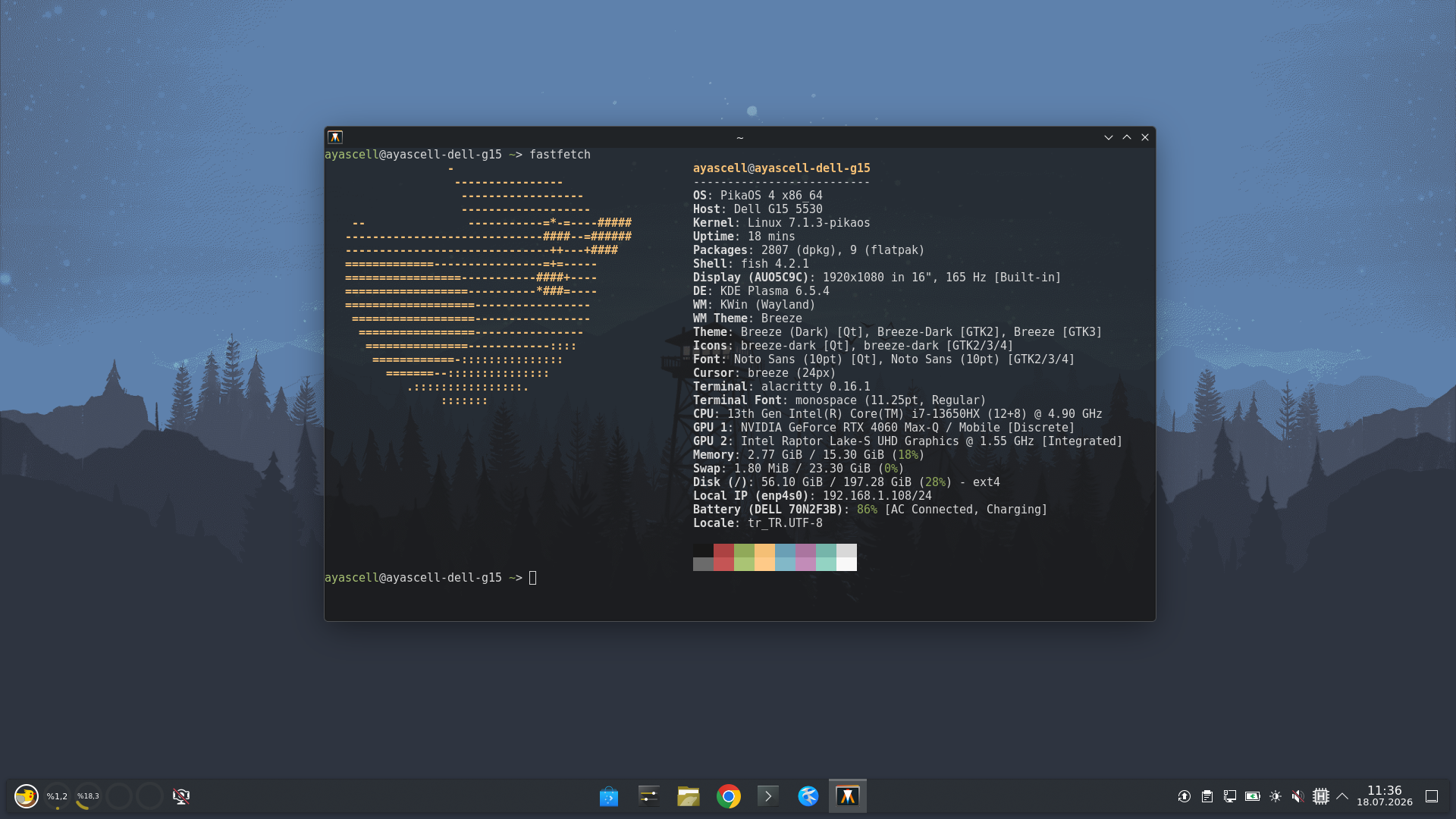
Task: Click the typed 'fastfetch' command text
Action: point(560,155)
